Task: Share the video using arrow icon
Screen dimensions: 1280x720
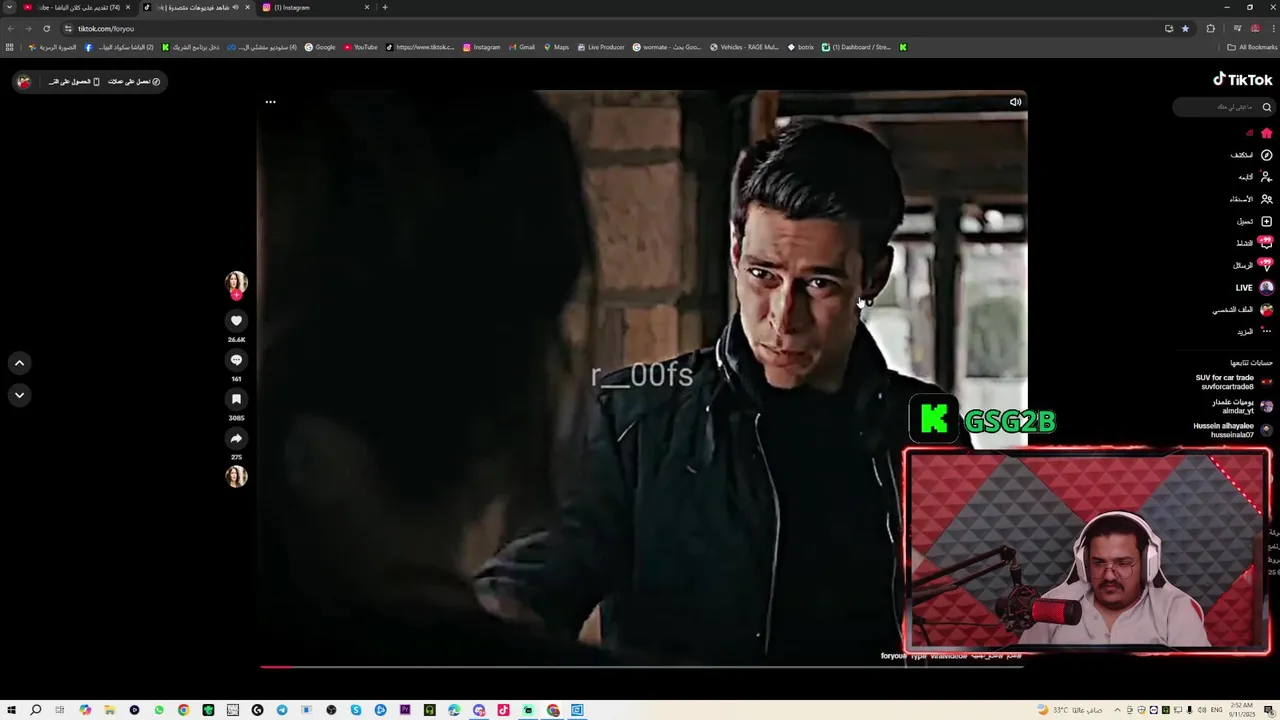Action: pos(236,438)
